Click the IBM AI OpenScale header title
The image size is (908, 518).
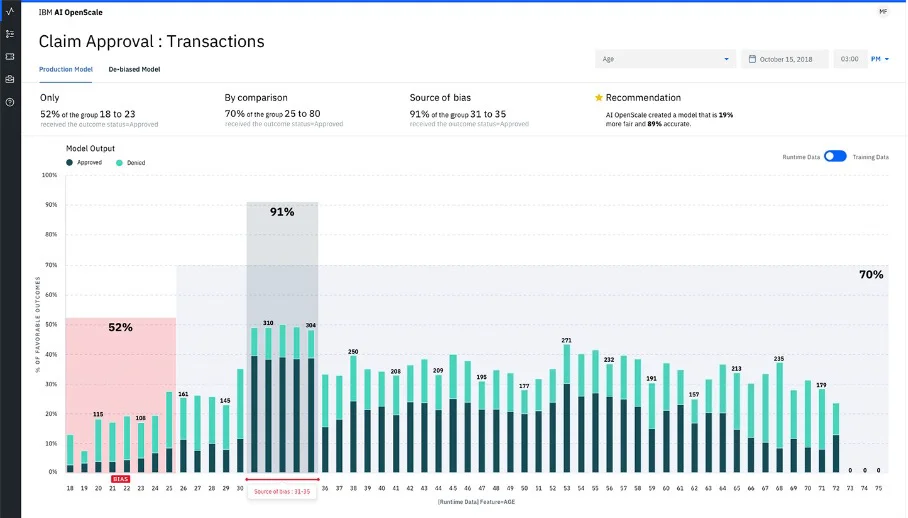tap(71, 12)
